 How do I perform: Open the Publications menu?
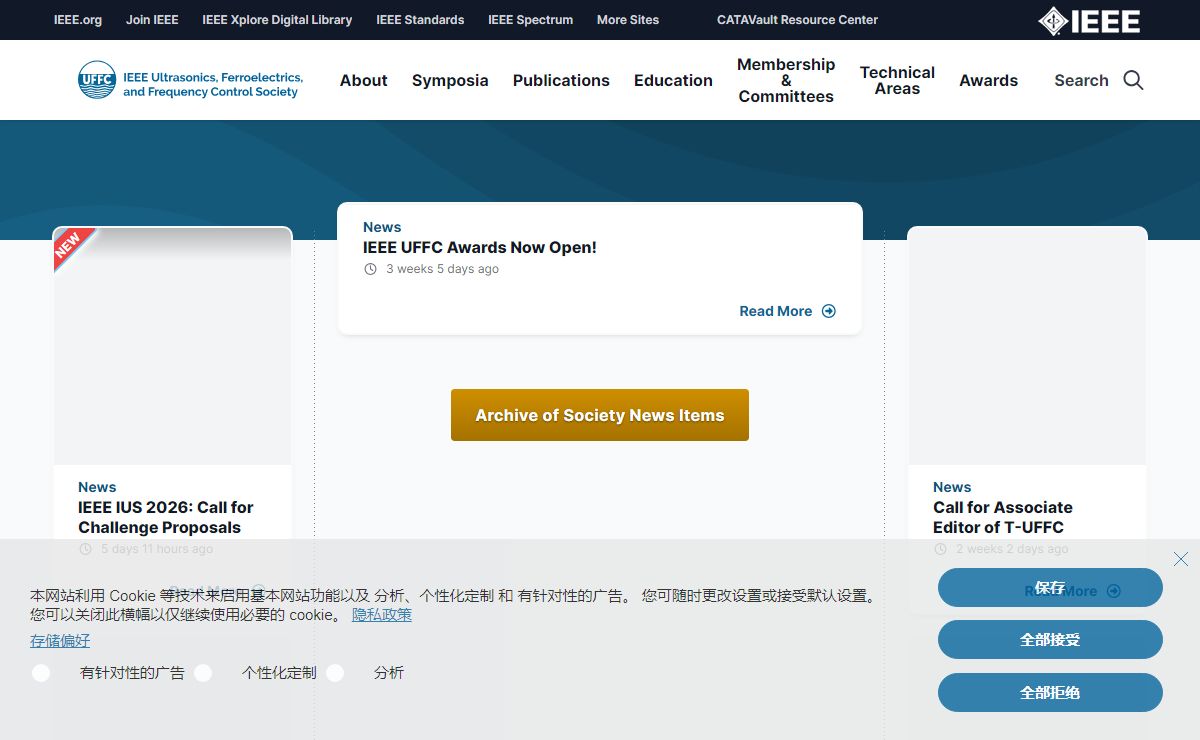coord(561,80)
